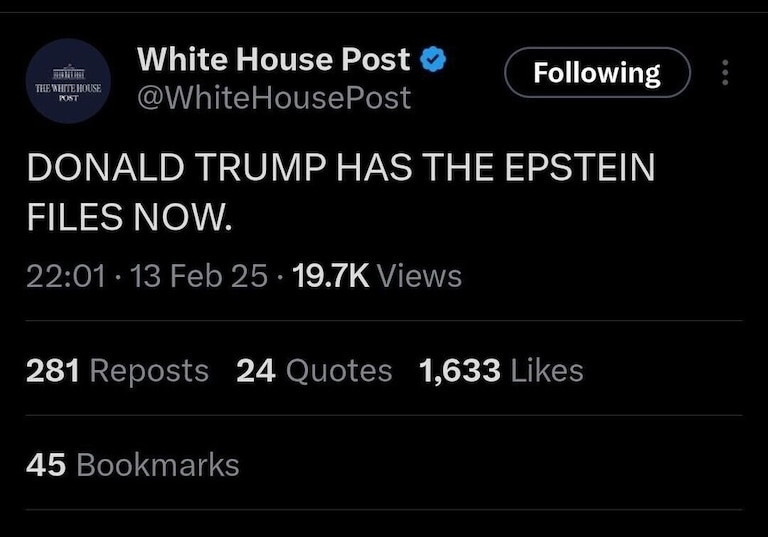The image size is (768, 537).
Task: Click the building logo inside the avatar
Action: pos(69,73)
